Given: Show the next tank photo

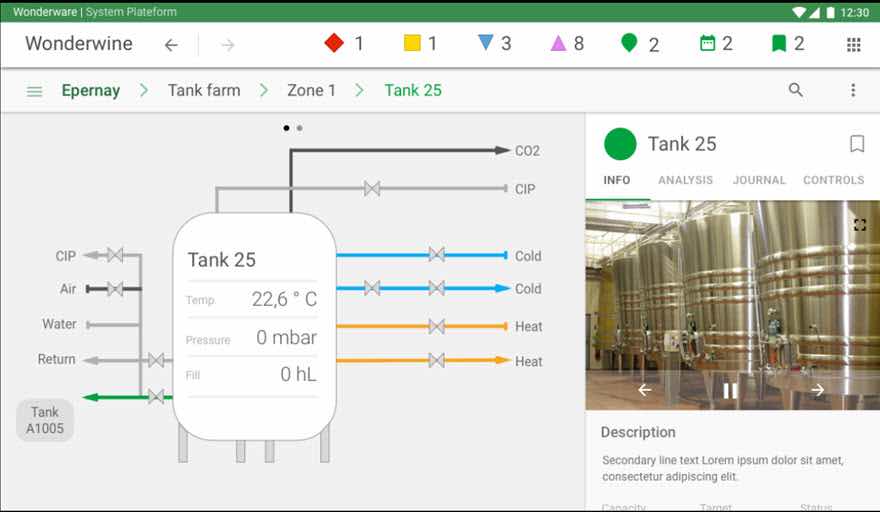Looking at the screenshot, I should tap(817, 390).
